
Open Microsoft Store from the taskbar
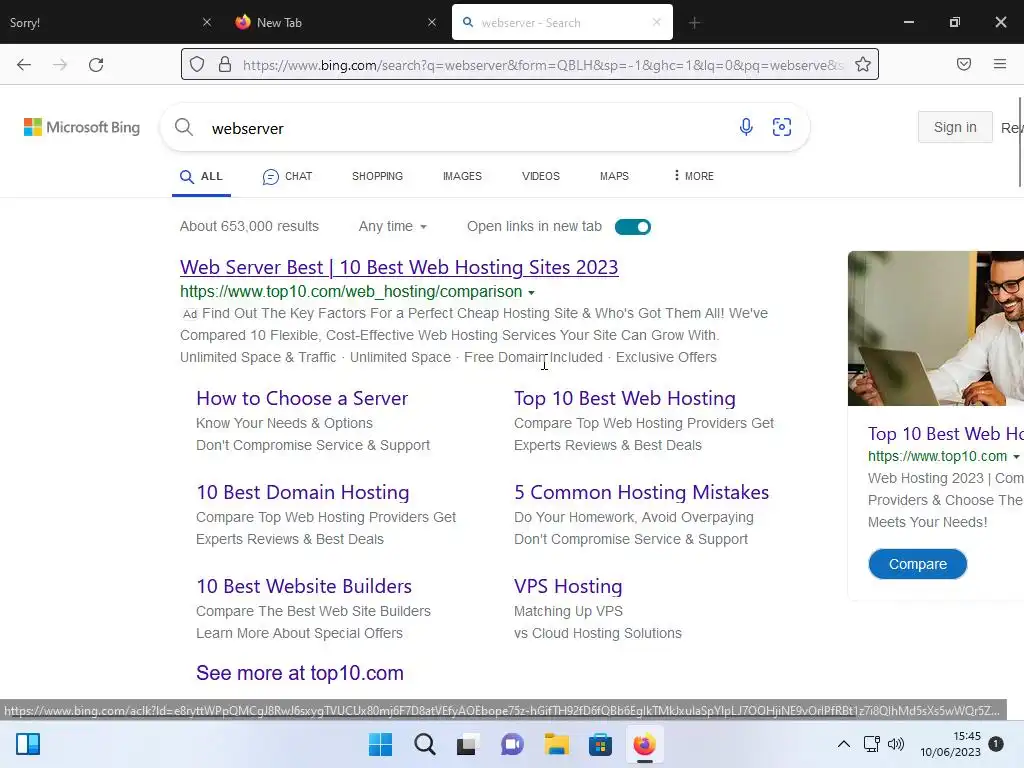click(600, 744)
